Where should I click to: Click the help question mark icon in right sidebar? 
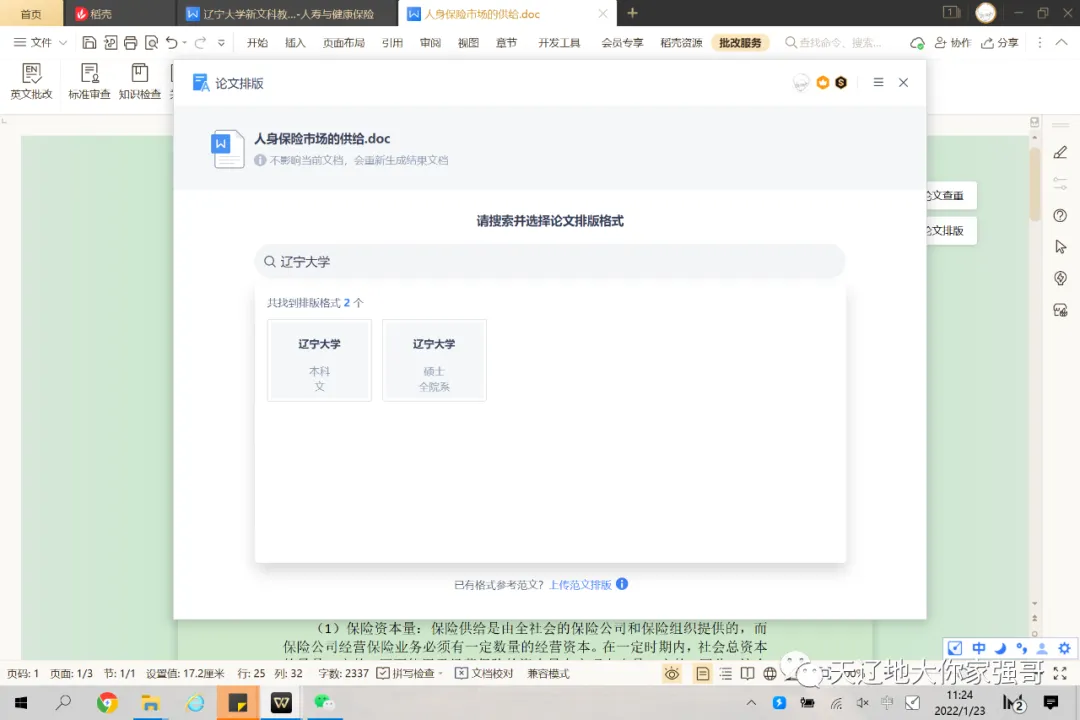click(1061, 216)
